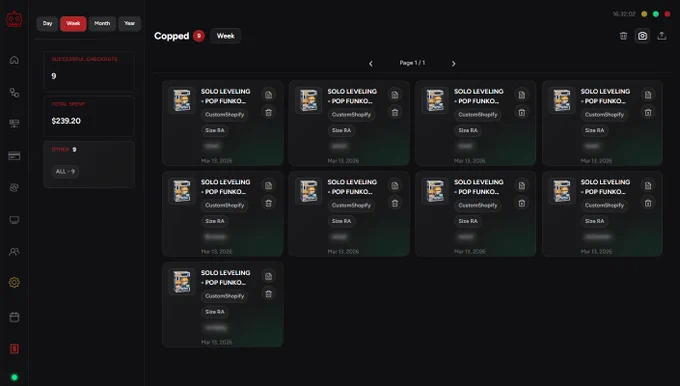
Task: Open the calendar icon in sidebar
Action: point(14,317)
